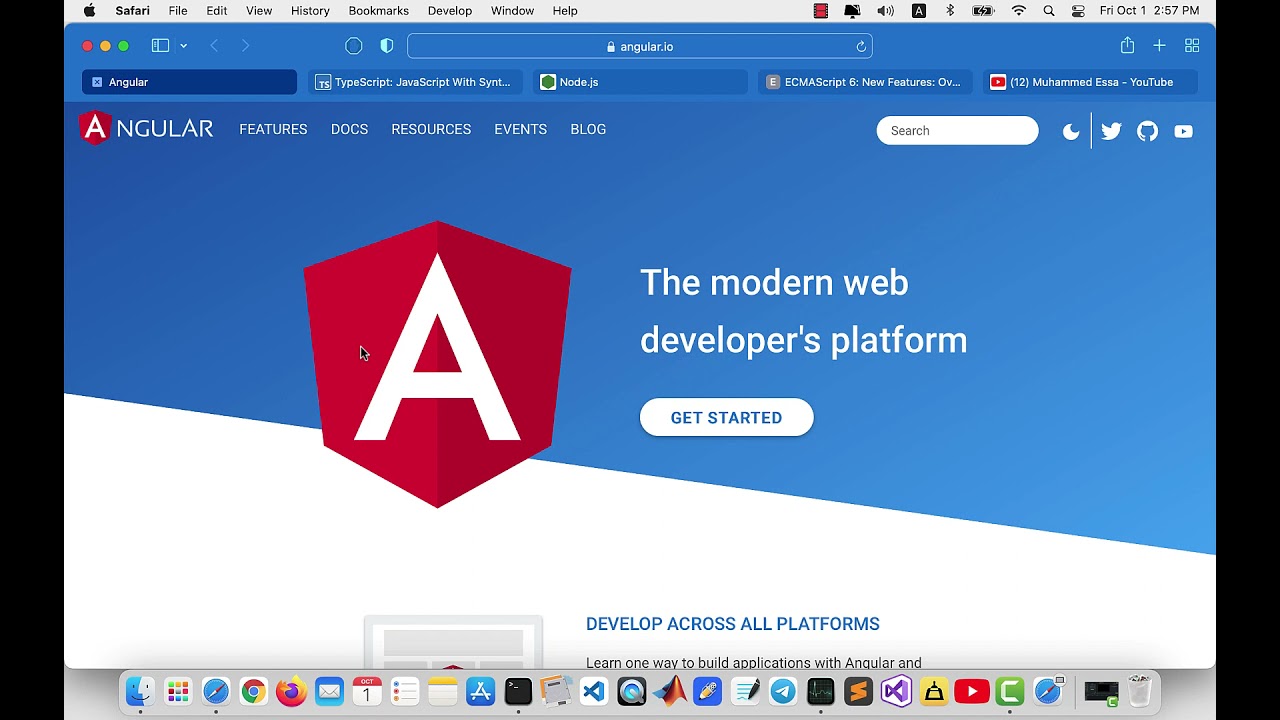
Task: Open the View menu
Action: click(x=259, y=10)
